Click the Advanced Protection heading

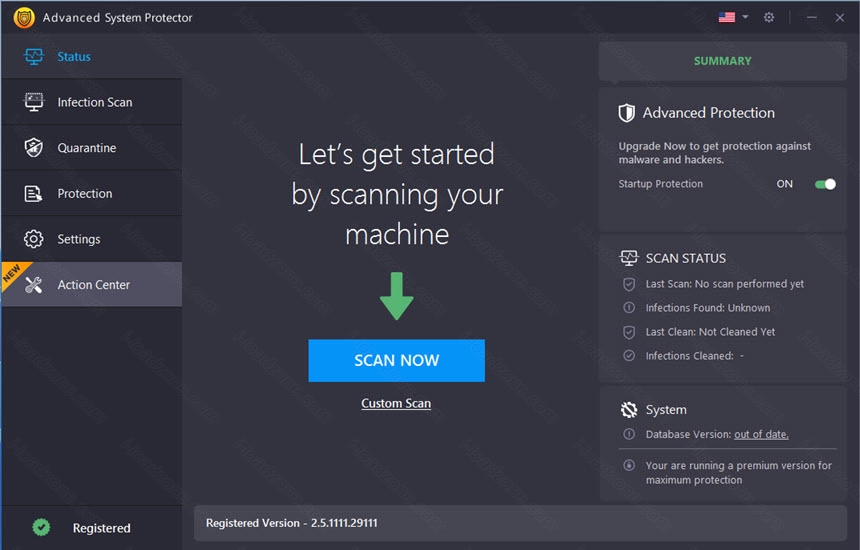click(x=709, y=113)
